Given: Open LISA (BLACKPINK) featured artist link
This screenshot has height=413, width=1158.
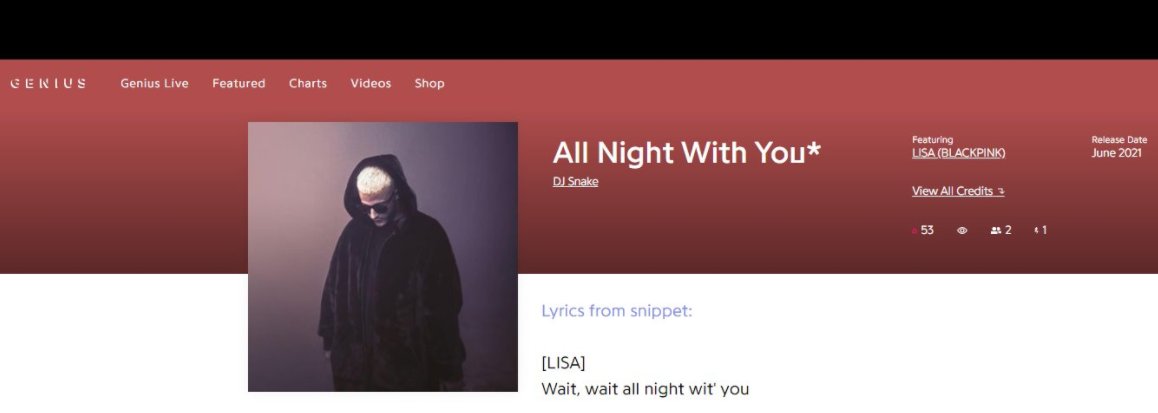Looking at the screenshot, I should pyautogui.click(x=959, y=154).
